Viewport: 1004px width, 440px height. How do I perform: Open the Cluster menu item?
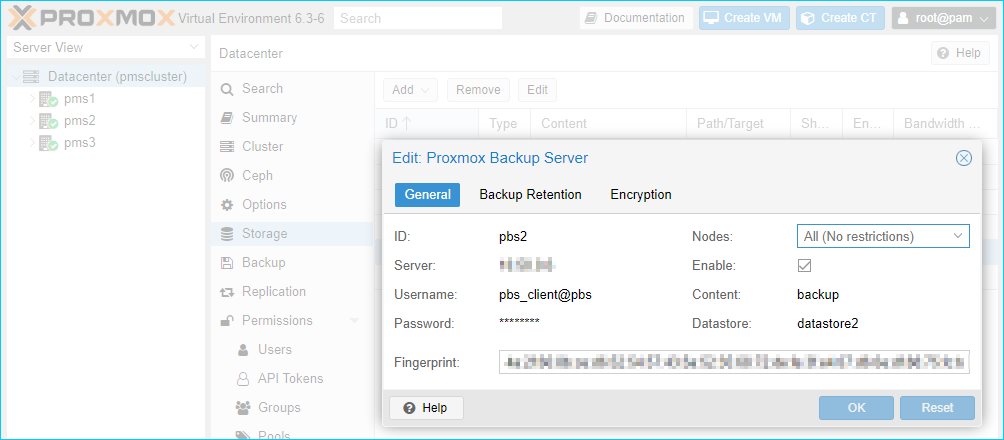point(292,147)
